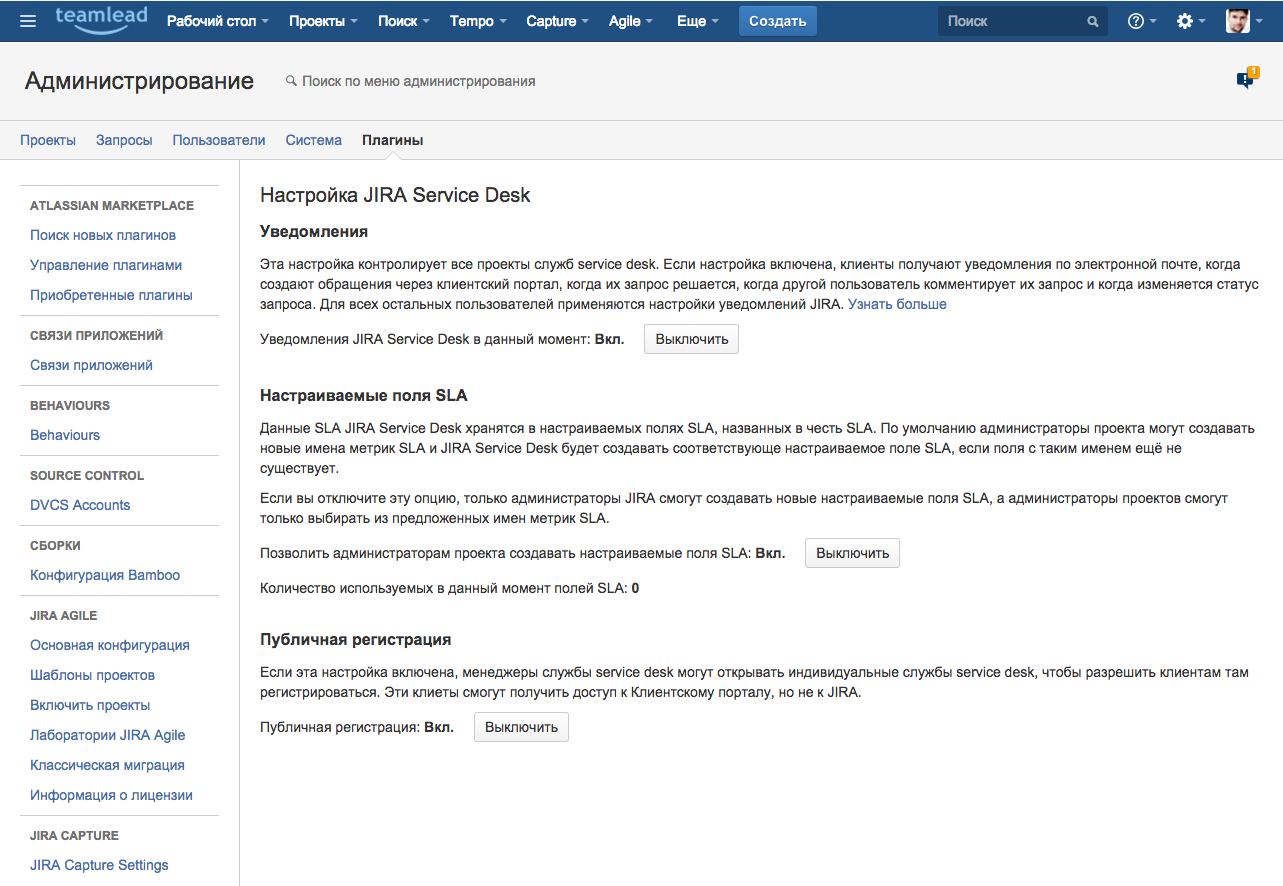Open the help menu via question mark icon
The height and width of the screenshot is (886, 1283).
pos(1135,20)
